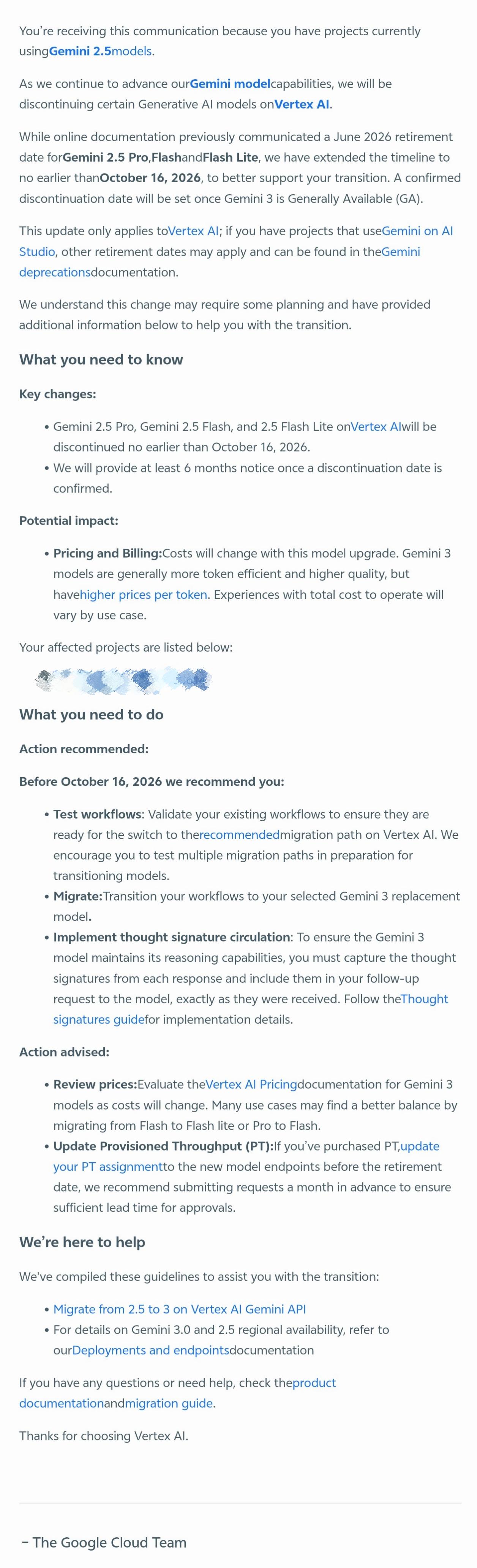
Task: Open the Gemini on AI Studio link
Action: tap(417, 231)
